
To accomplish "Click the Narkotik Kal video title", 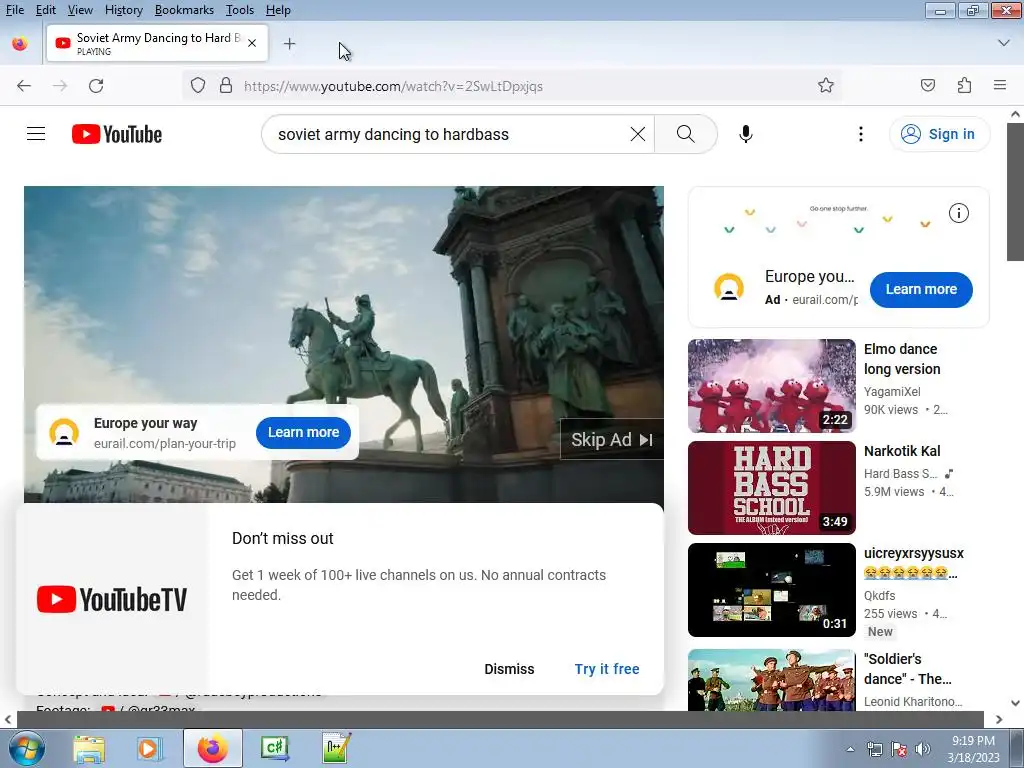I will 902,451.
